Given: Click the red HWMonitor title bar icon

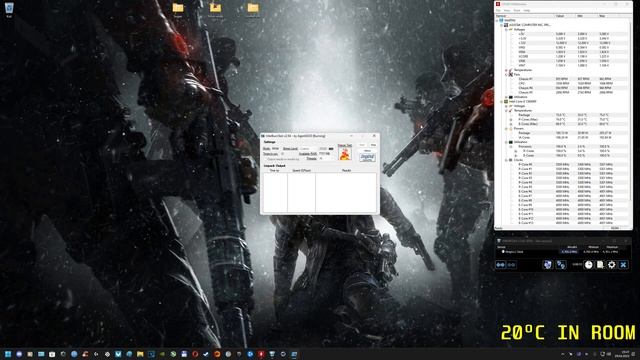Looking at the screenshot, I should tap(498, 4).
